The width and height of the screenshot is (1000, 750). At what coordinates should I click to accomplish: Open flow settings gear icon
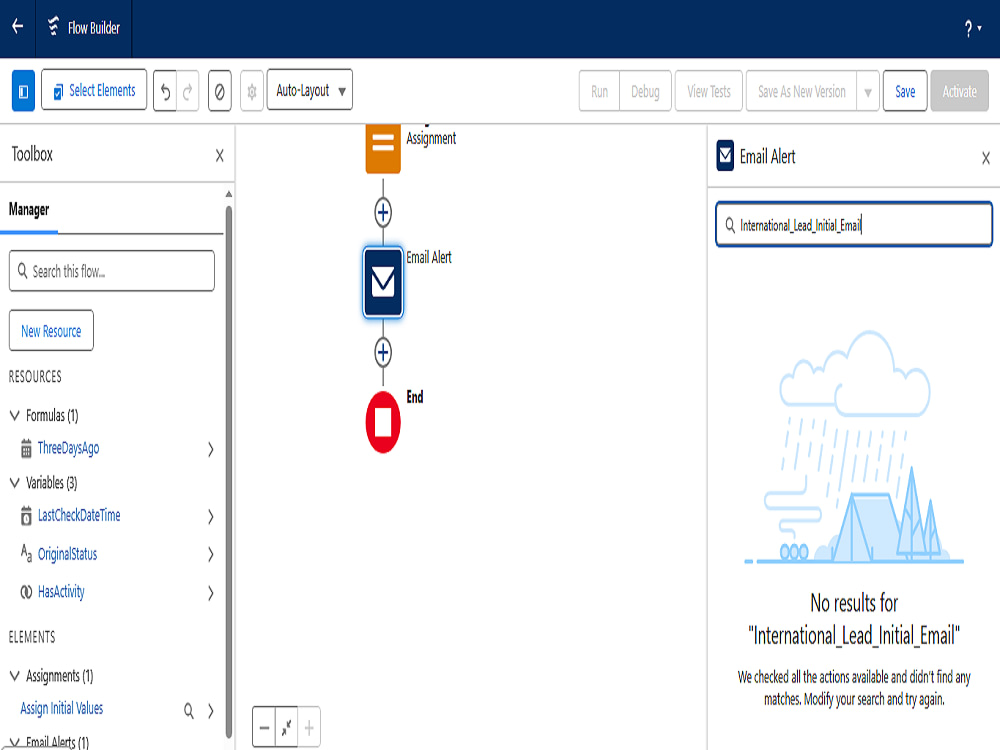tap(252, 91)
